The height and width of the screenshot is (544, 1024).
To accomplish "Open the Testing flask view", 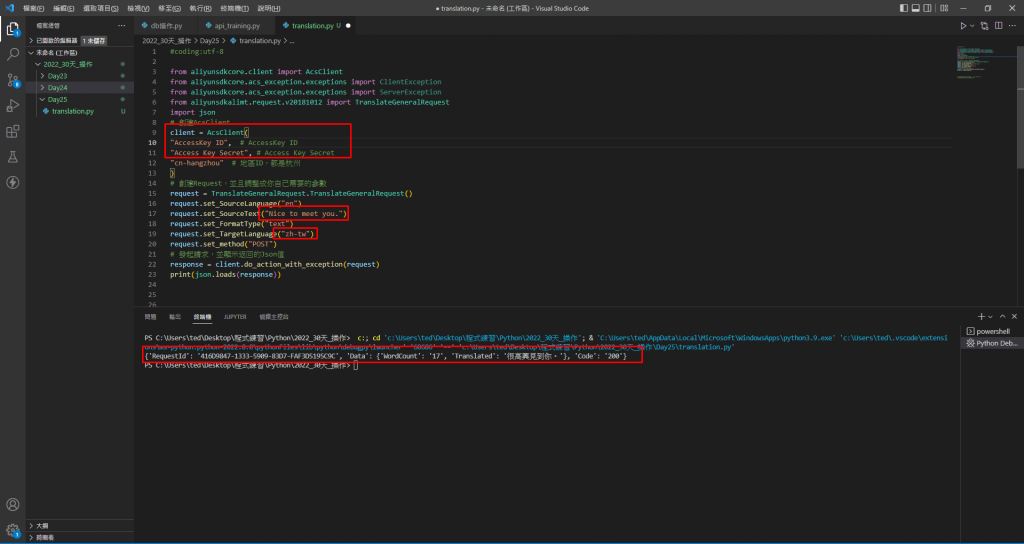I will [x=12, y=157].
